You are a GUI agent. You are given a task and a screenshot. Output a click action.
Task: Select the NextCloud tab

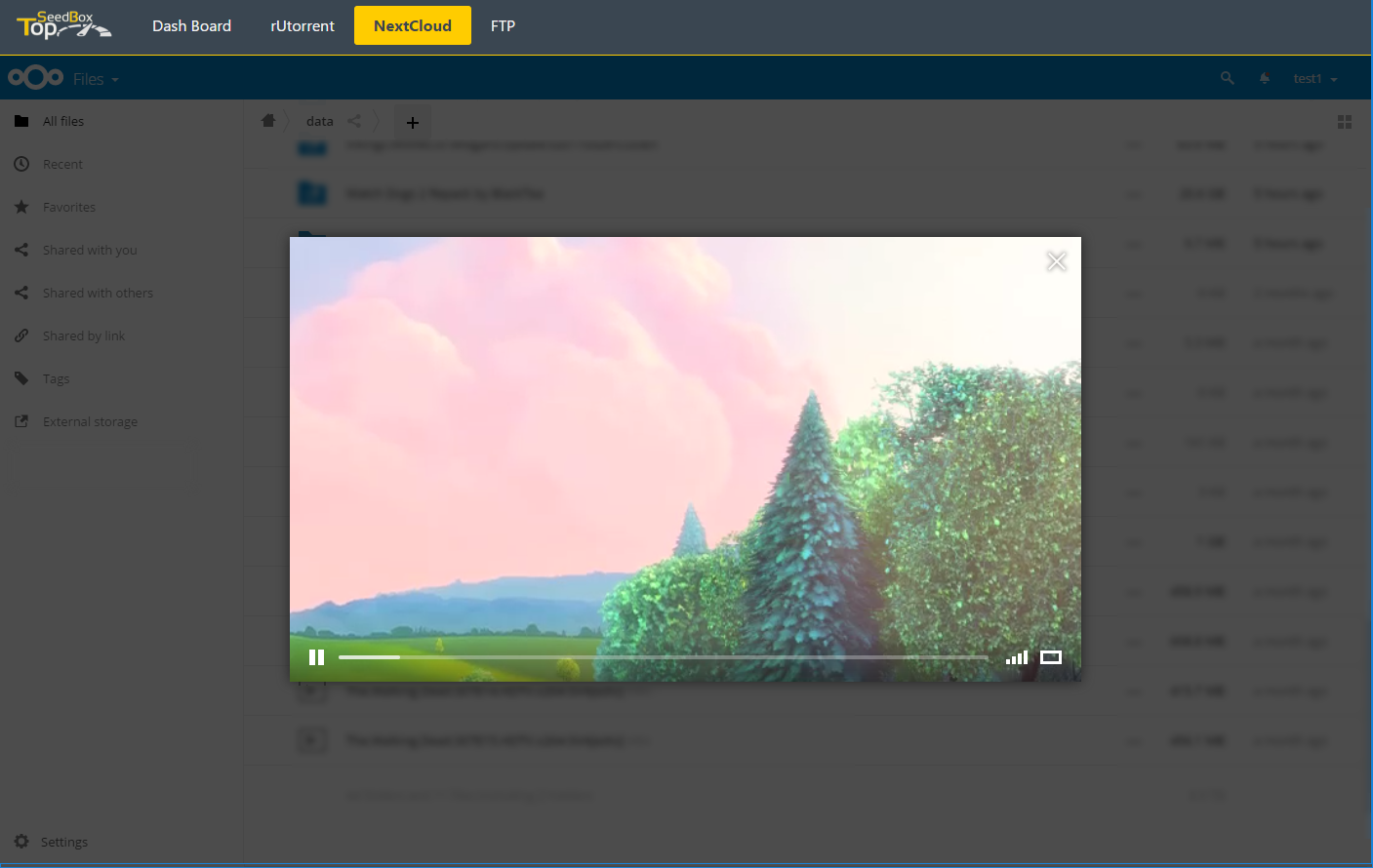[x=413, y=25]
